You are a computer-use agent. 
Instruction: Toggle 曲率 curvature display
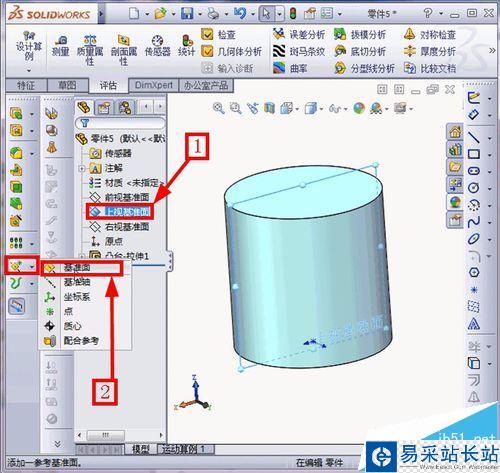(290, 68)
